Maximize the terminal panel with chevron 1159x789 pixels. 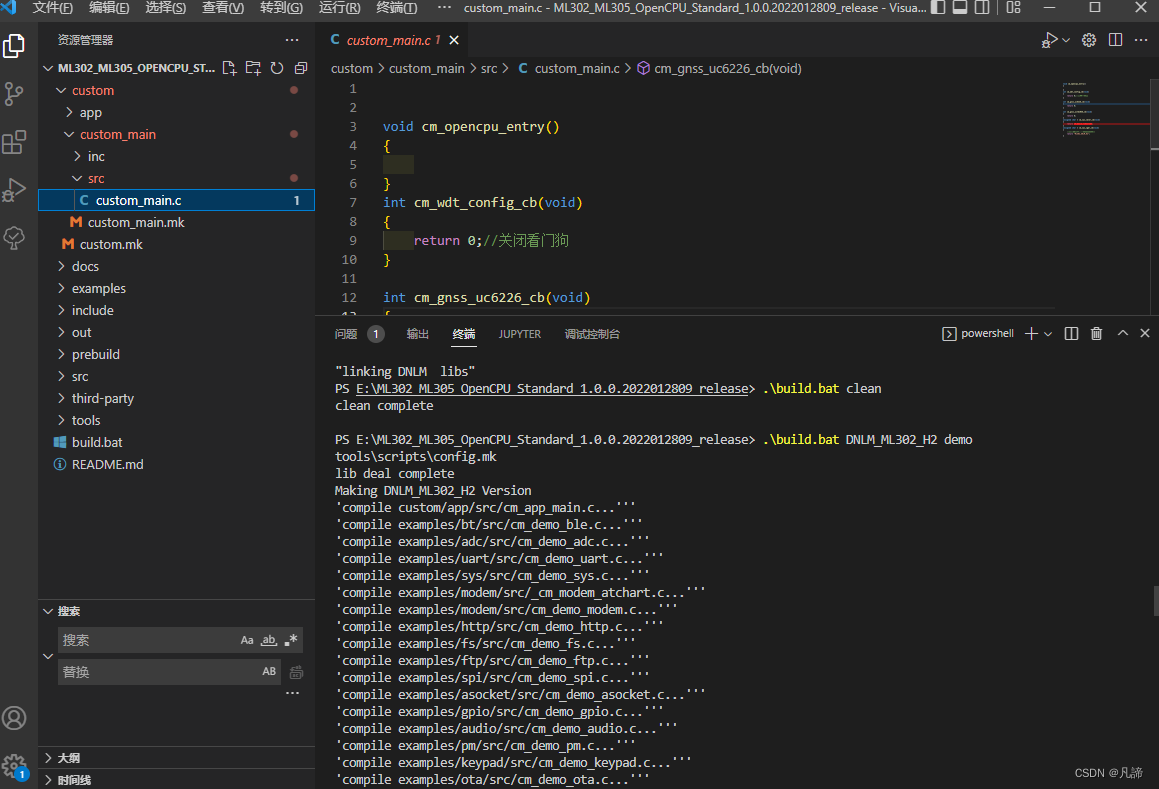[1122, 333]
